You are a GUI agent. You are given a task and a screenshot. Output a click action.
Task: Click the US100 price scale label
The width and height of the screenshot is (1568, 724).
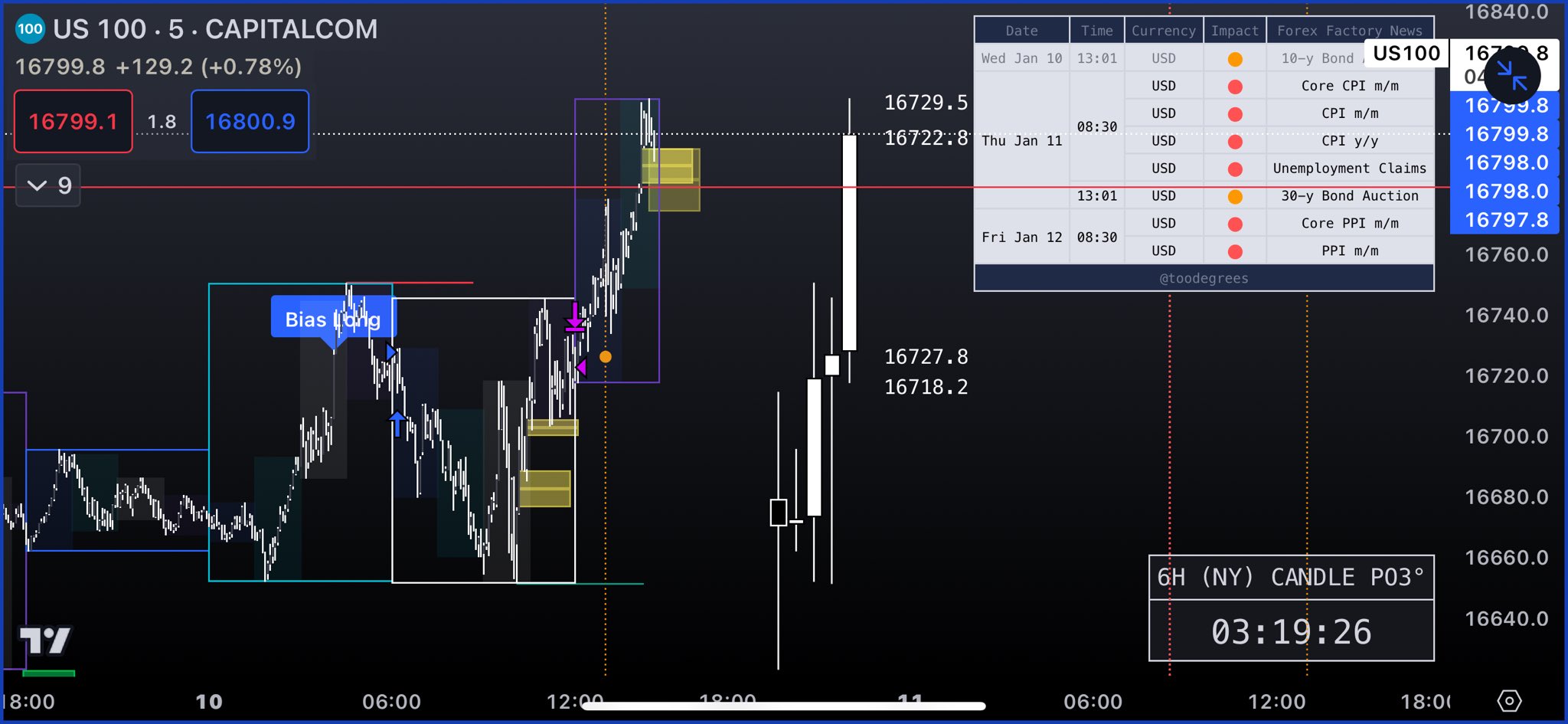[1406, 53]
